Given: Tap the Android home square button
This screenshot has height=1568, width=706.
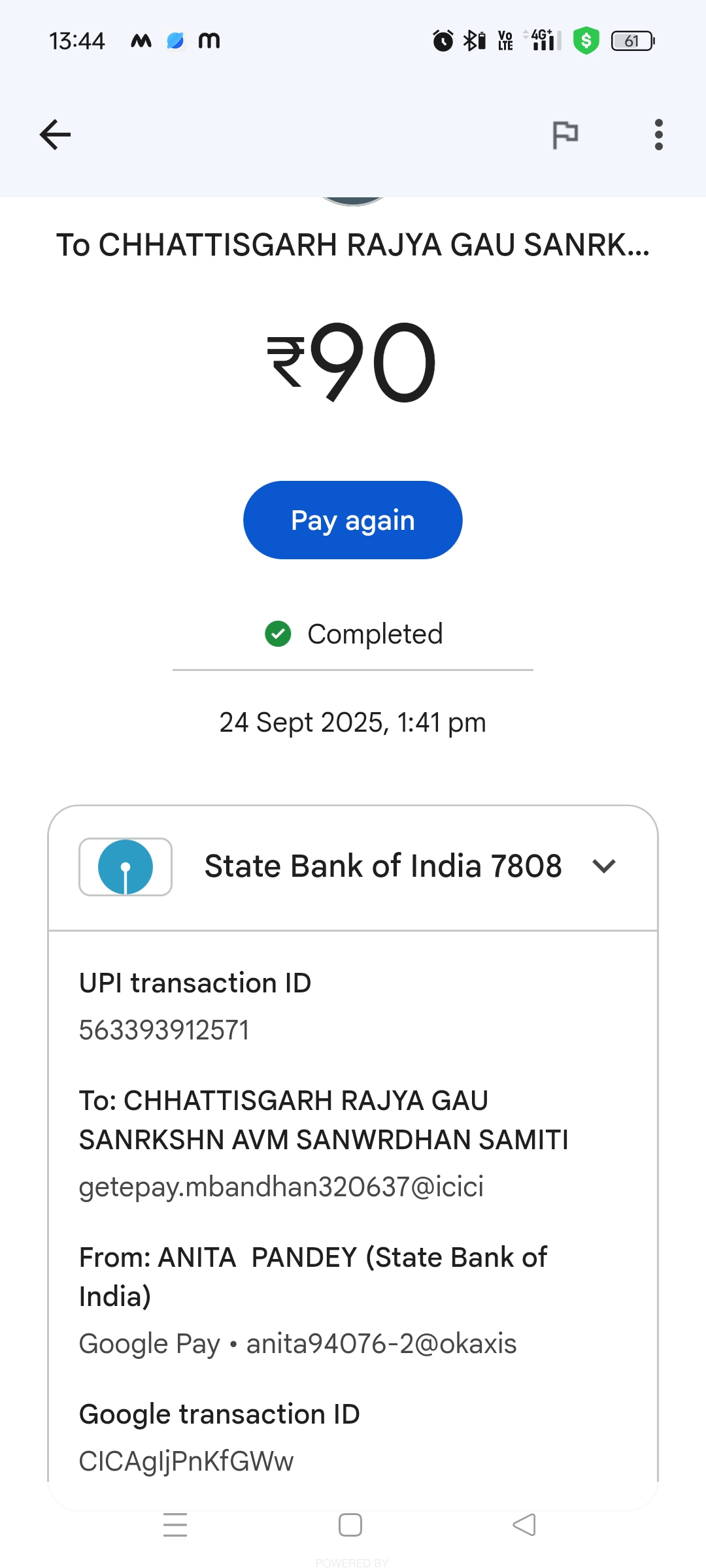Looking at the screenshot, I should coord(350,1525).
